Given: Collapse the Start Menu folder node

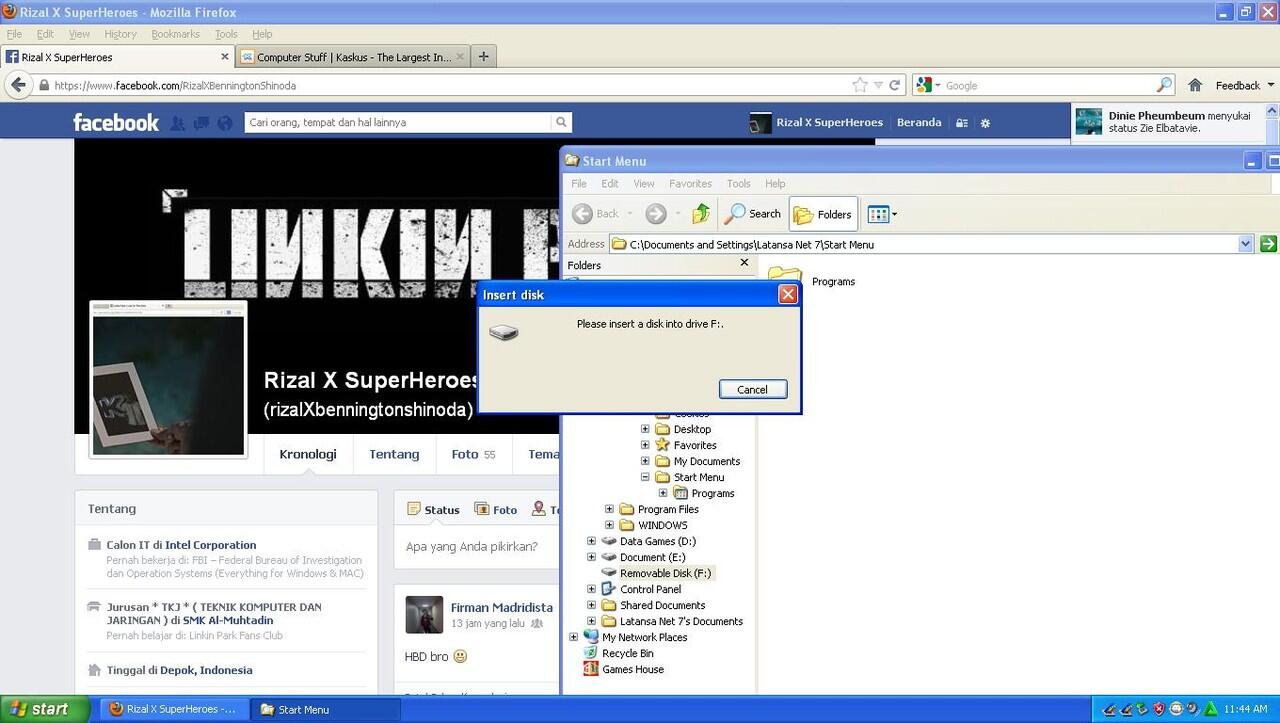Looking at the screenshot, I should 645,477.
